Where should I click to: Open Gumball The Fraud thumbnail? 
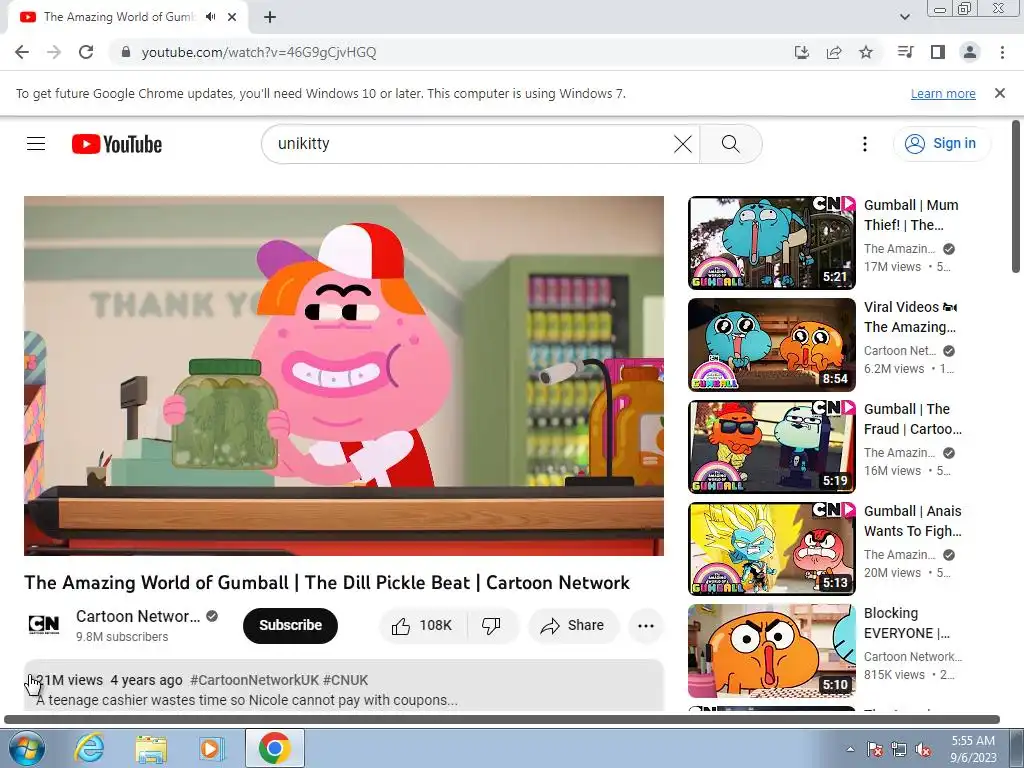click(x=771, y=446)
